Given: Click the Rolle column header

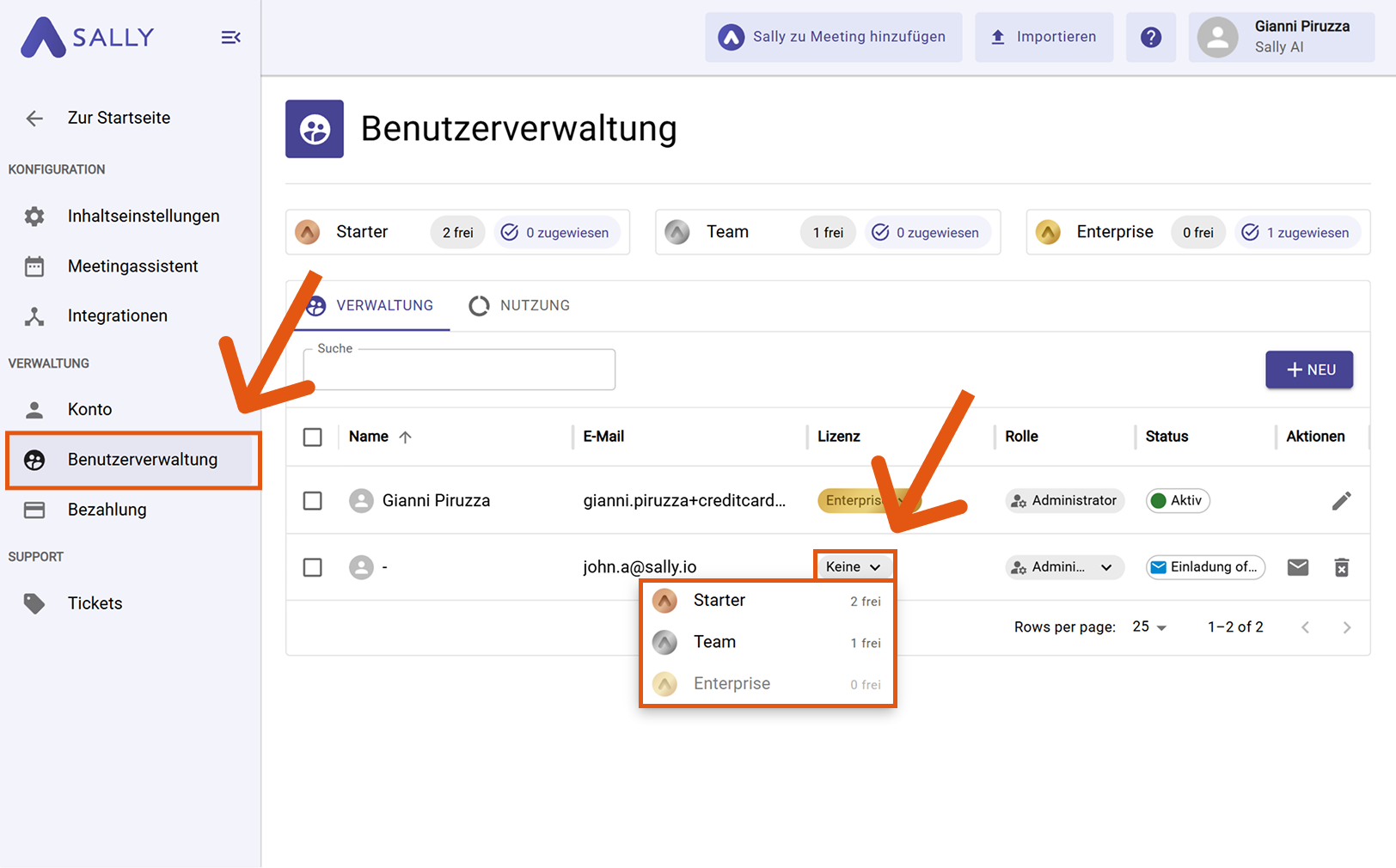Looking at the screenshot, I should pyautogui.click(x=1021, y=437).
